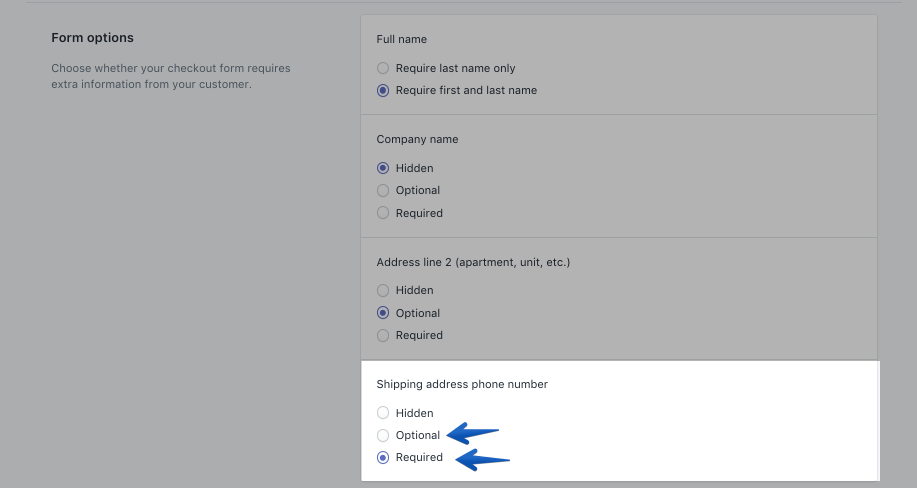Set Shipping address phone number to Hidden
Screen dimensions: 917x488
(x=383, y=413)
